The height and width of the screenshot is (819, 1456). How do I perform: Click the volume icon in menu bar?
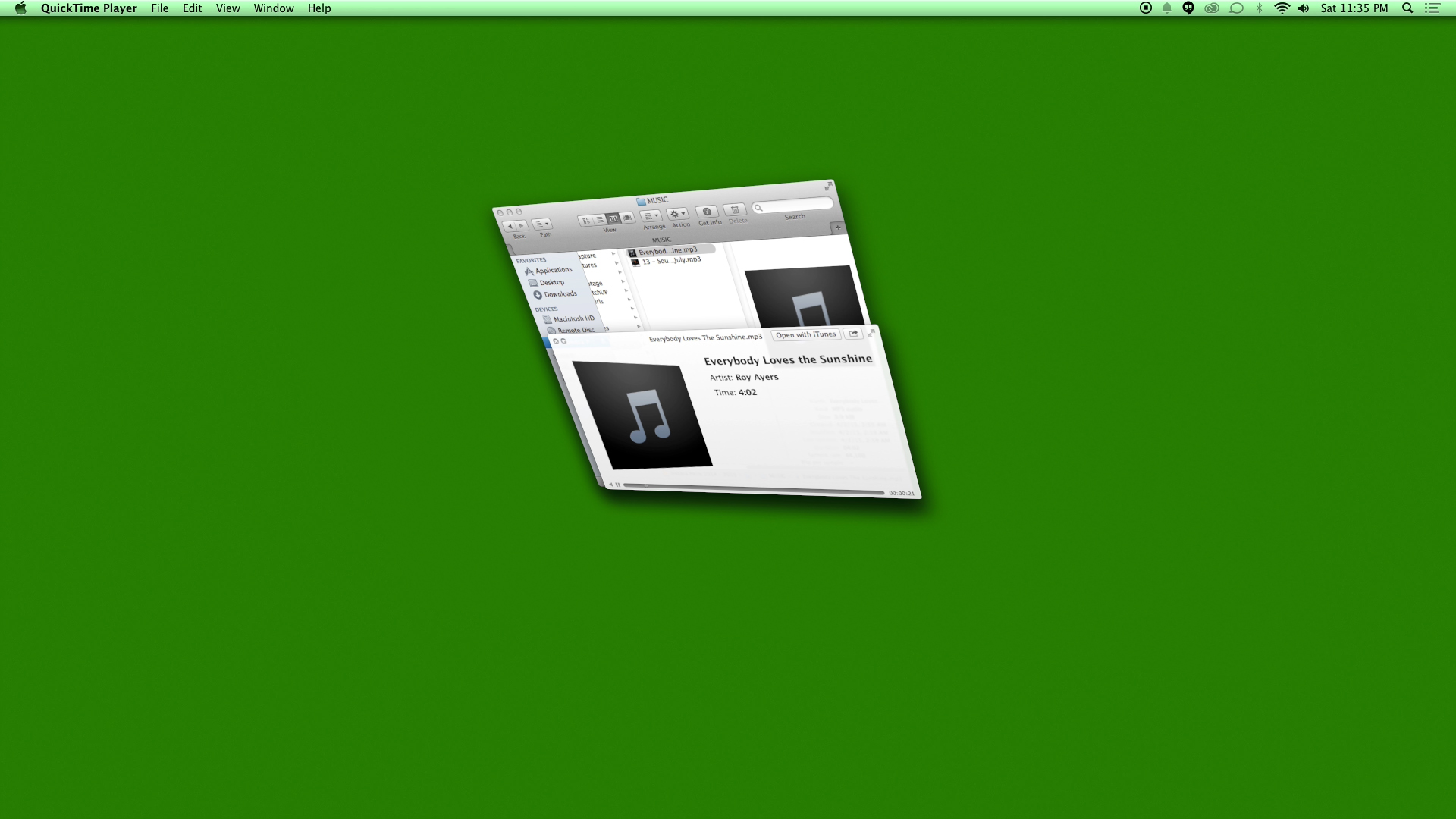(1304, 8)
